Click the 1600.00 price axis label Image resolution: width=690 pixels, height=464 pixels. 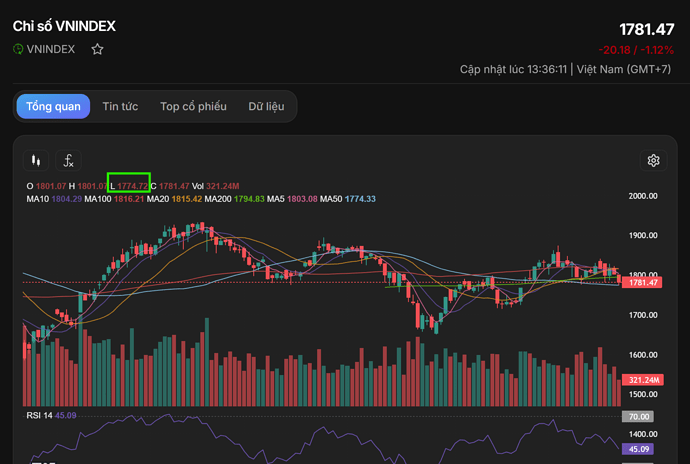tap(643, 355)
